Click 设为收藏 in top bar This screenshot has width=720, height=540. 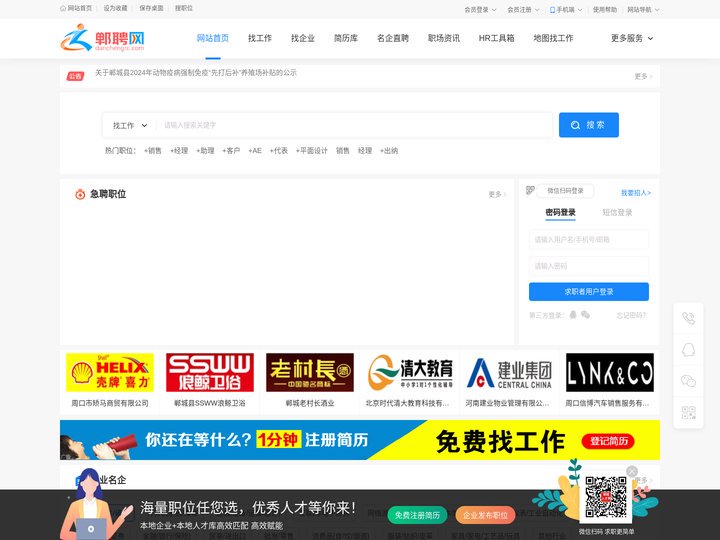(x=115, y=8)
